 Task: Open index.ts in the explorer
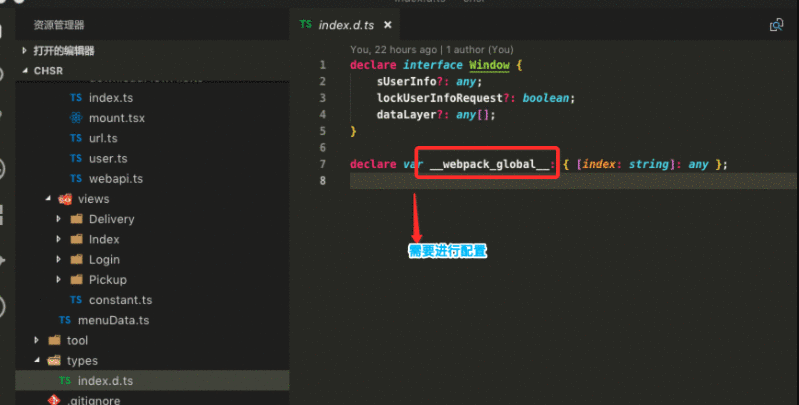click(111, 97)
